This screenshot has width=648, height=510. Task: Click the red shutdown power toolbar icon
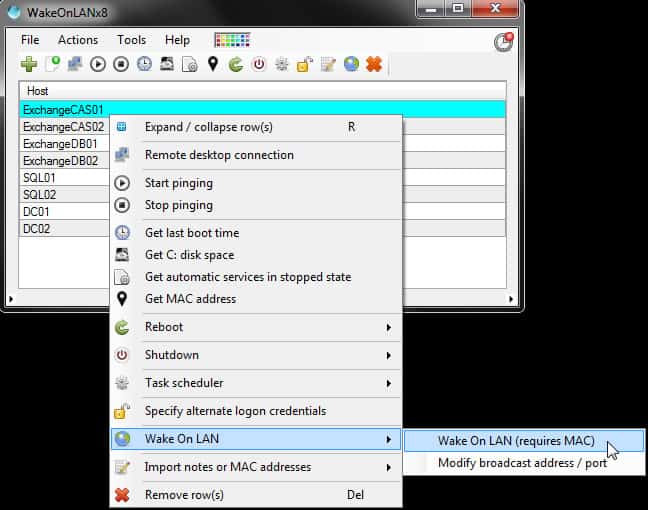(x=259, y=64)
